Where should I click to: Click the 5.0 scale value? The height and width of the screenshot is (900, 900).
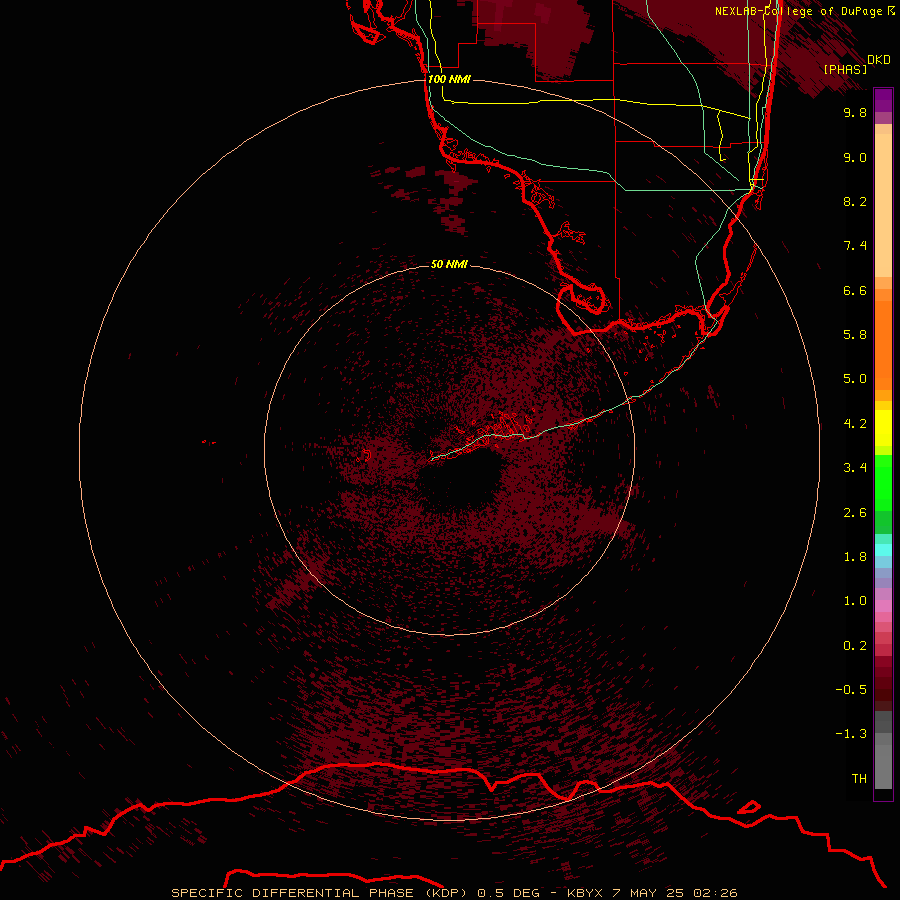[855, 379]
